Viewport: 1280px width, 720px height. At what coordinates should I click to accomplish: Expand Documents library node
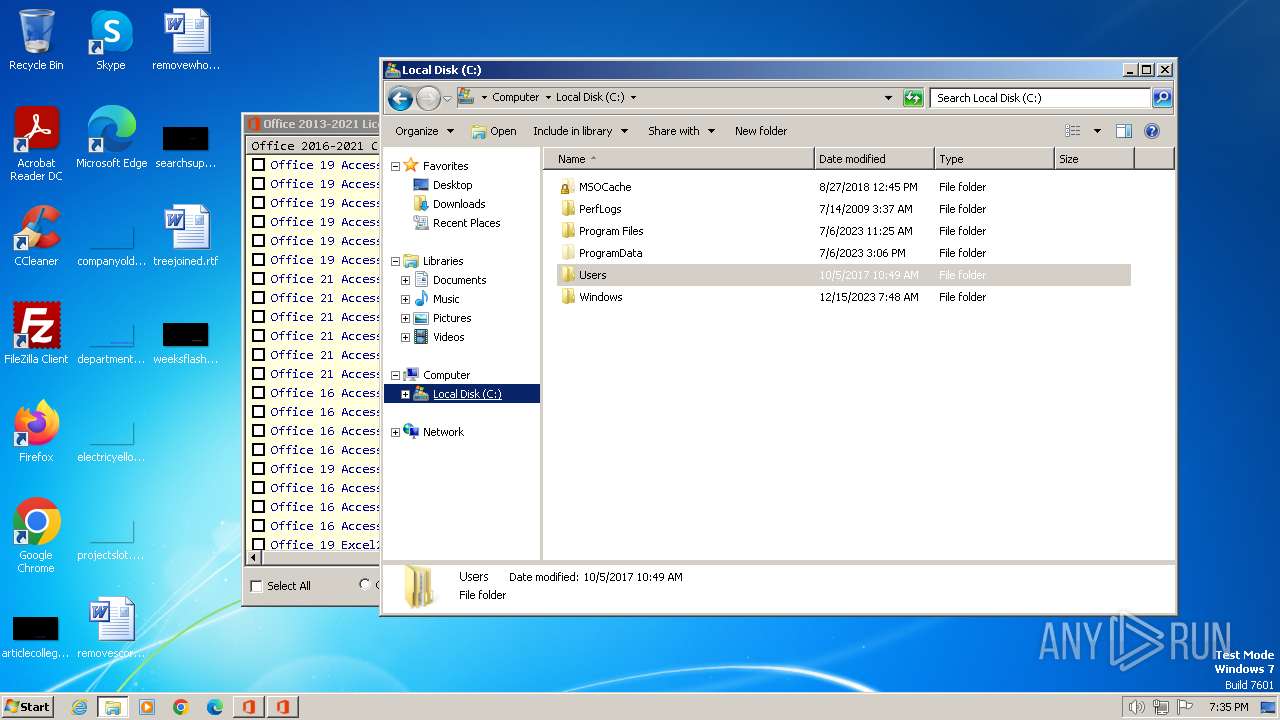point(405,280)
